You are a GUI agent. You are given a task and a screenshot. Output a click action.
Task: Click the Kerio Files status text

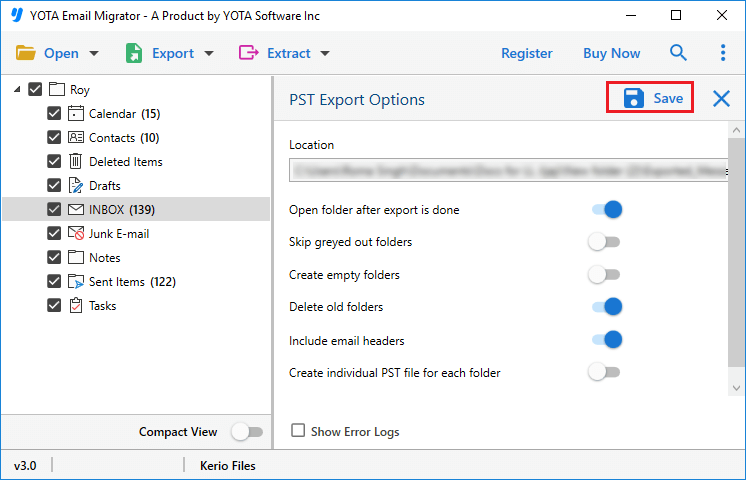tap(227, 465)
